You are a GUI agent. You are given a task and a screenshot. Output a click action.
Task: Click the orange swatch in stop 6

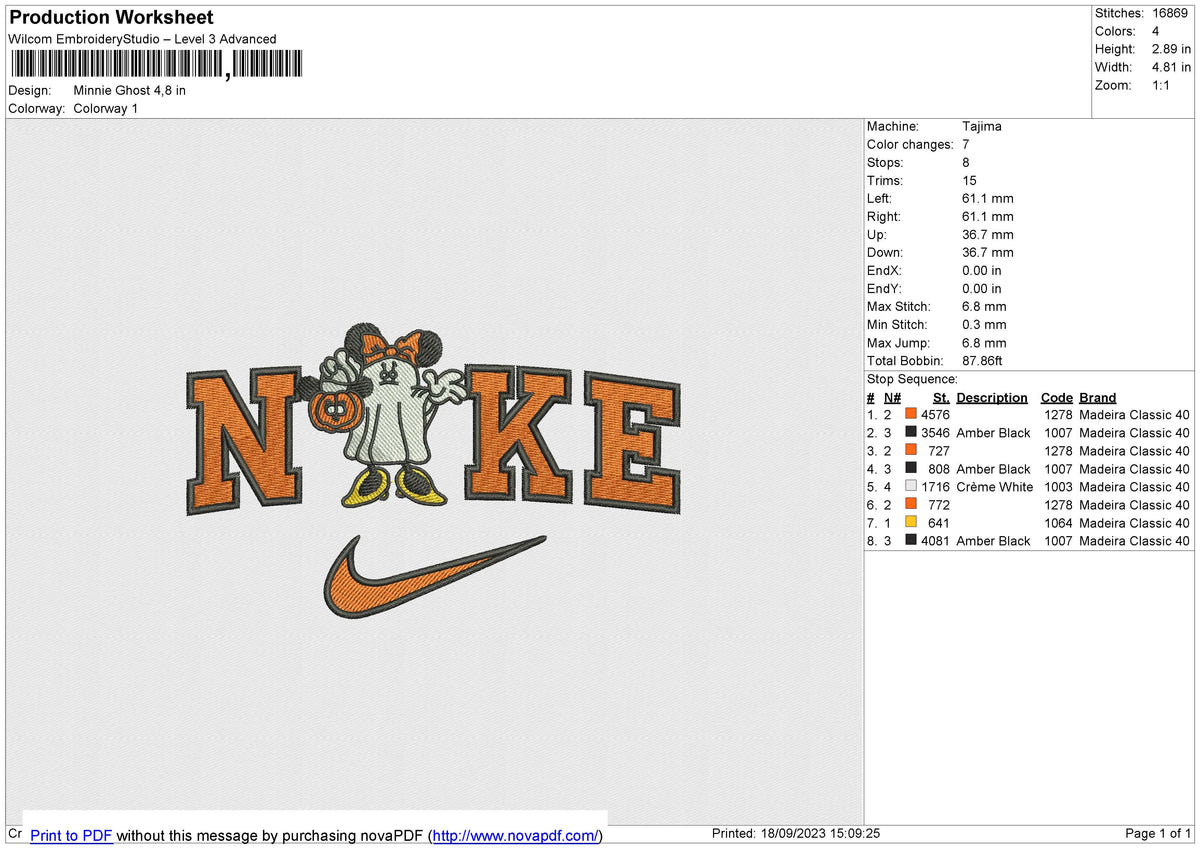click(911, 505)
